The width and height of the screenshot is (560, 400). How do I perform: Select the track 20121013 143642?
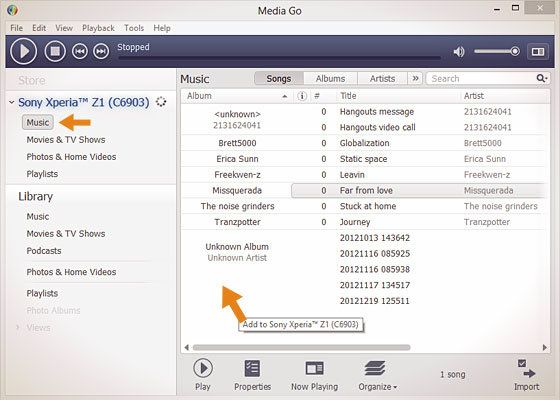pos(375,238)
